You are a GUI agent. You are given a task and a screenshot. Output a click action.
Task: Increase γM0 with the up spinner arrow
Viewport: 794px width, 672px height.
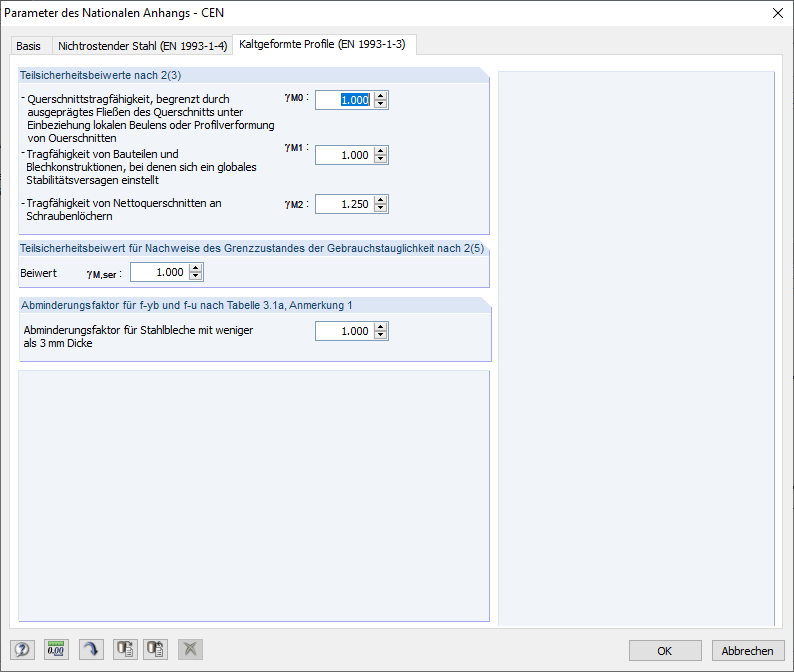[x=381, y=96]
